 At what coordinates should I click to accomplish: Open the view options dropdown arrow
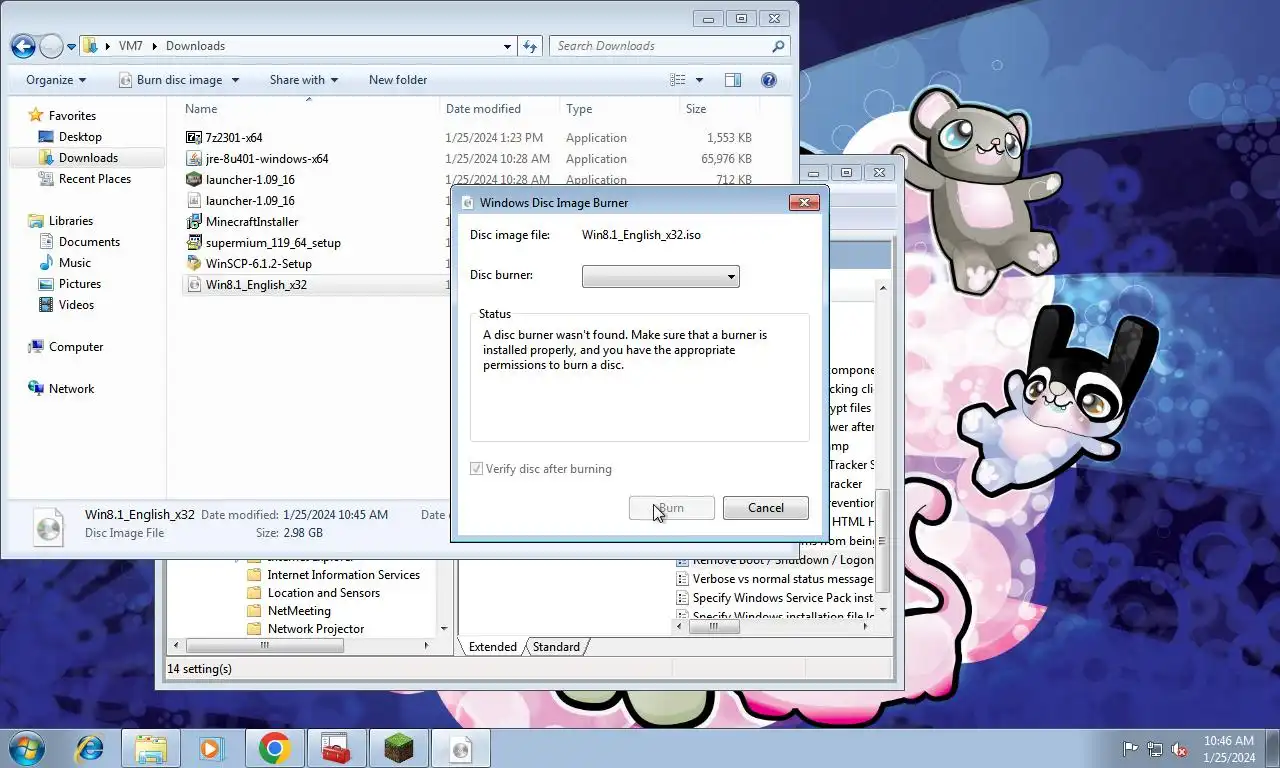click(699, 80)
